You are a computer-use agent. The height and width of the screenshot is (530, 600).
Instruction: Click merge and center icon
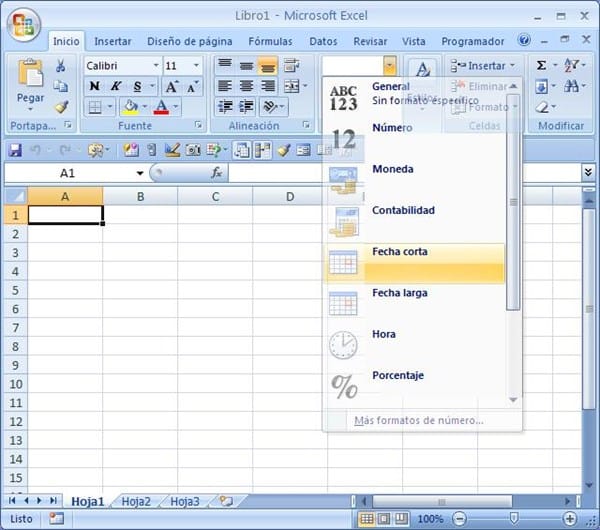[292, 86]
